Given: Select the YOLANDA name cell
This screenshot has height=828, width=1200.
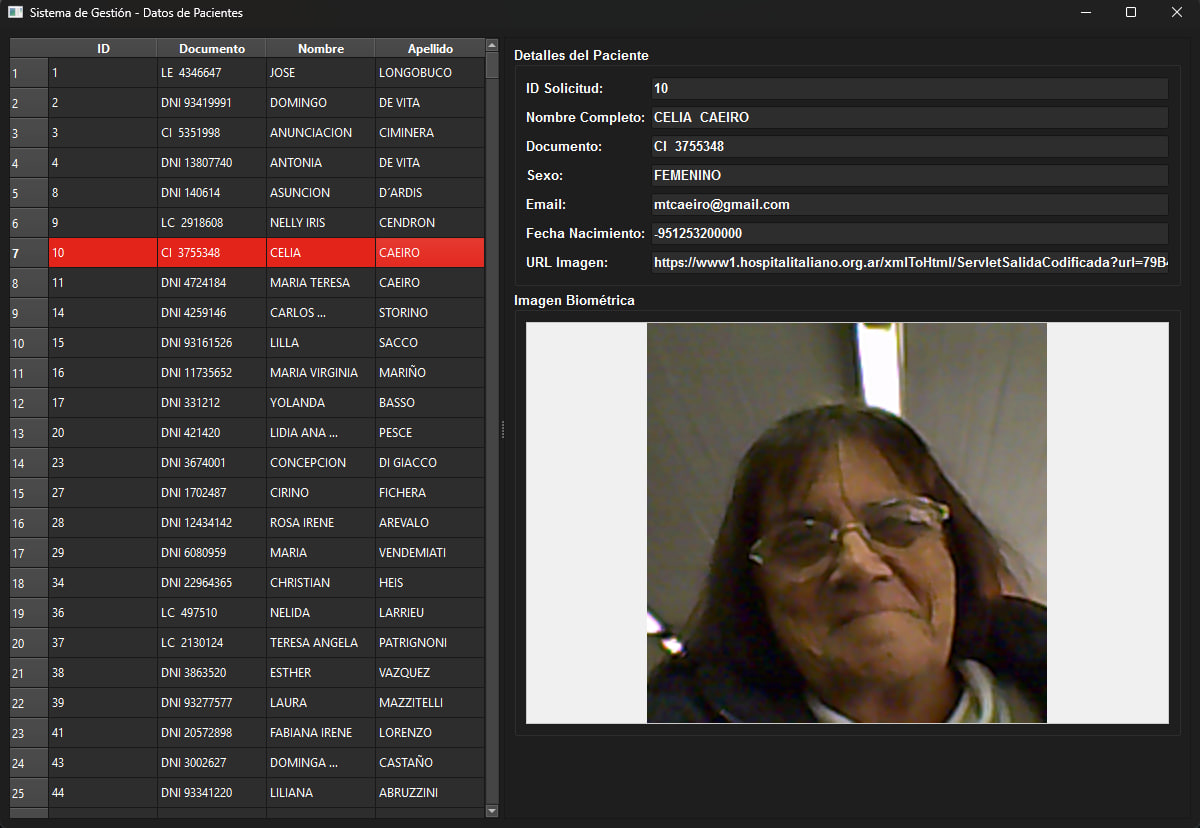Looking at the screenshot, I should [x=321, y=403].
